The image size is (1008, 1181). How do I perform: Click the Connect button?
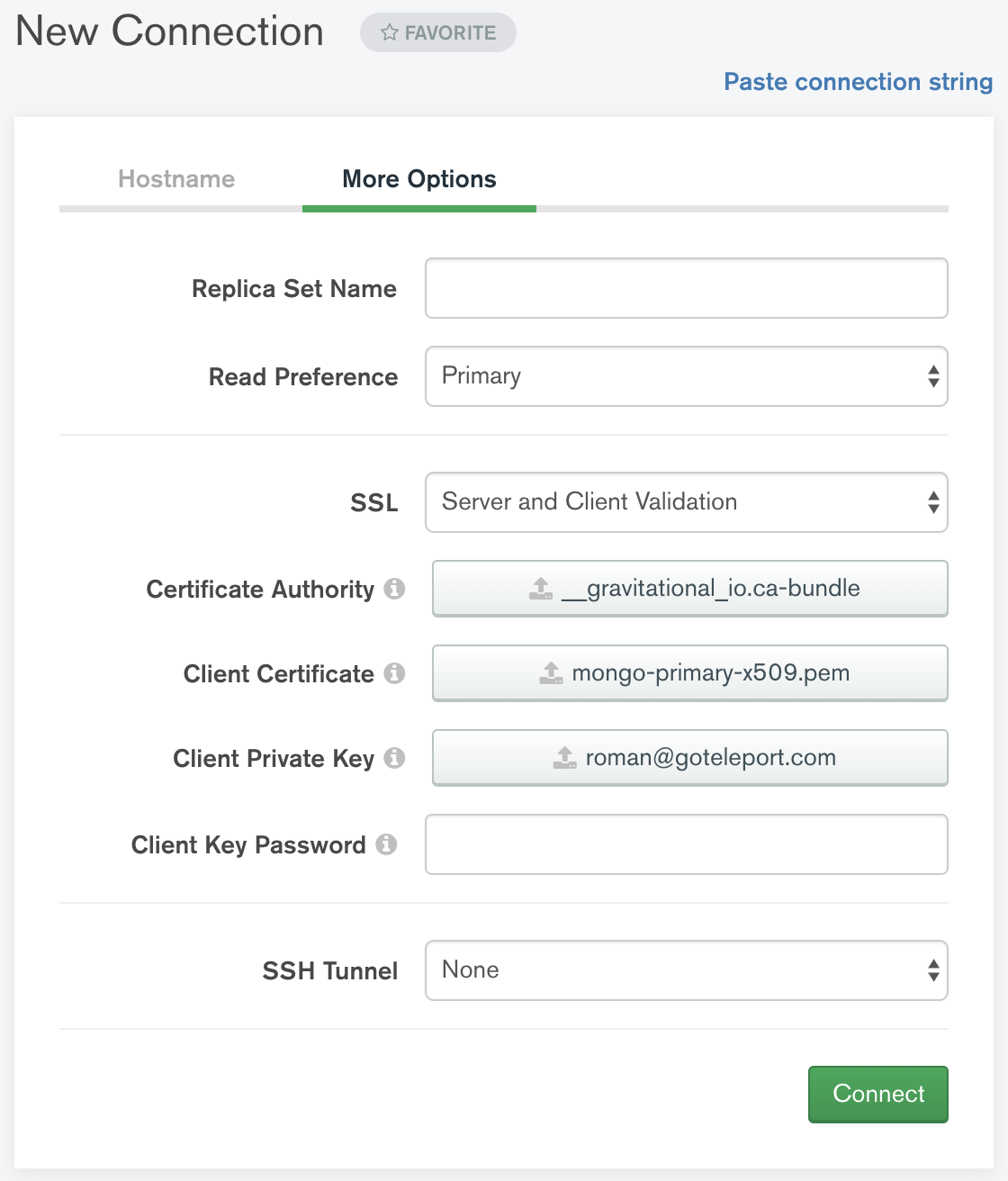click(877, 1094)
